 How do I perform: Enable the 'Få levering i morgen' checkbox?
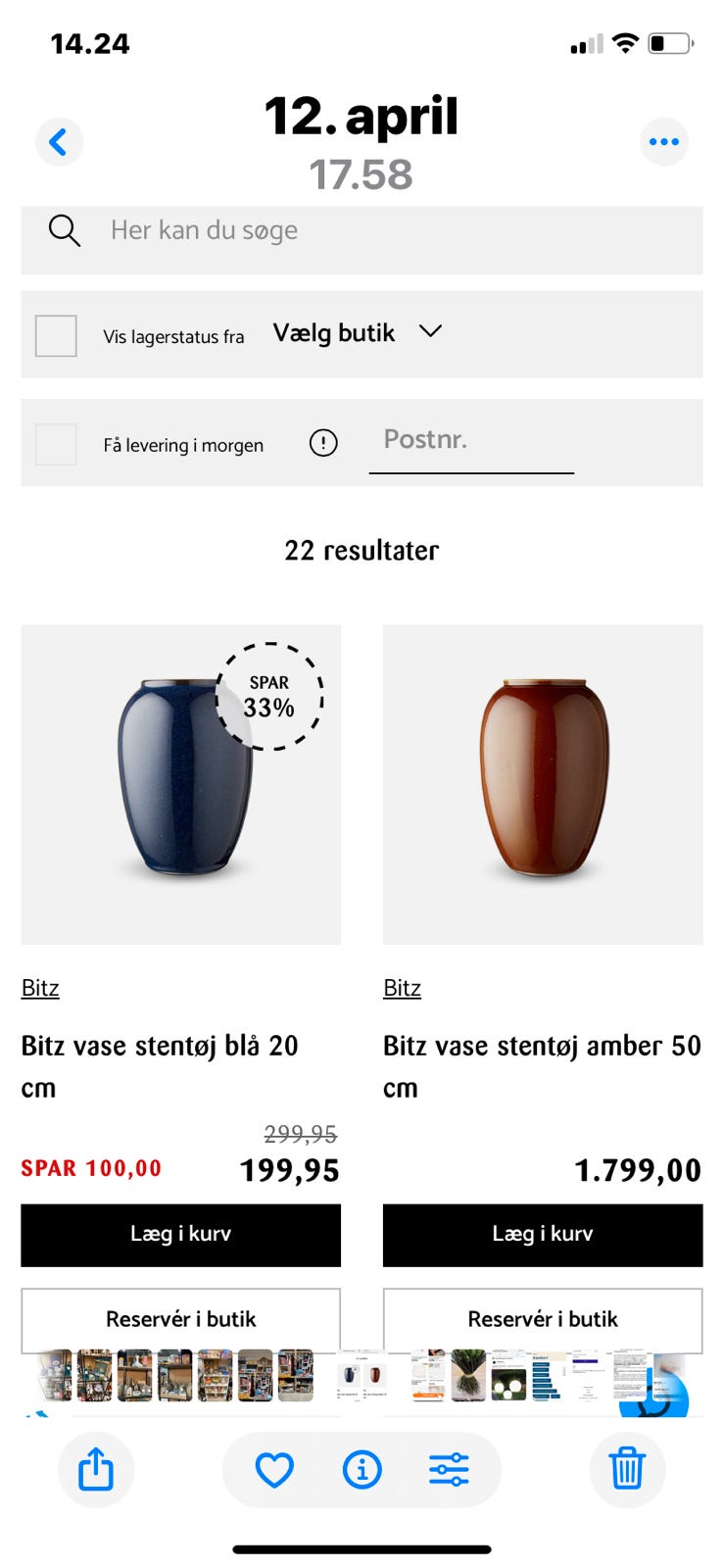(x=56, y=444)
